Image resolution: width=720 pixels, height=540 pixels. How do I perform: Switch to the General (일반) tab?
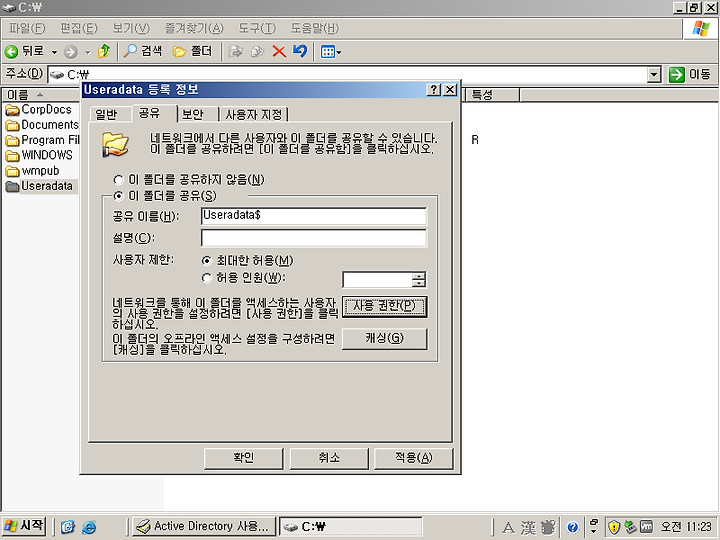pos(107,114)
